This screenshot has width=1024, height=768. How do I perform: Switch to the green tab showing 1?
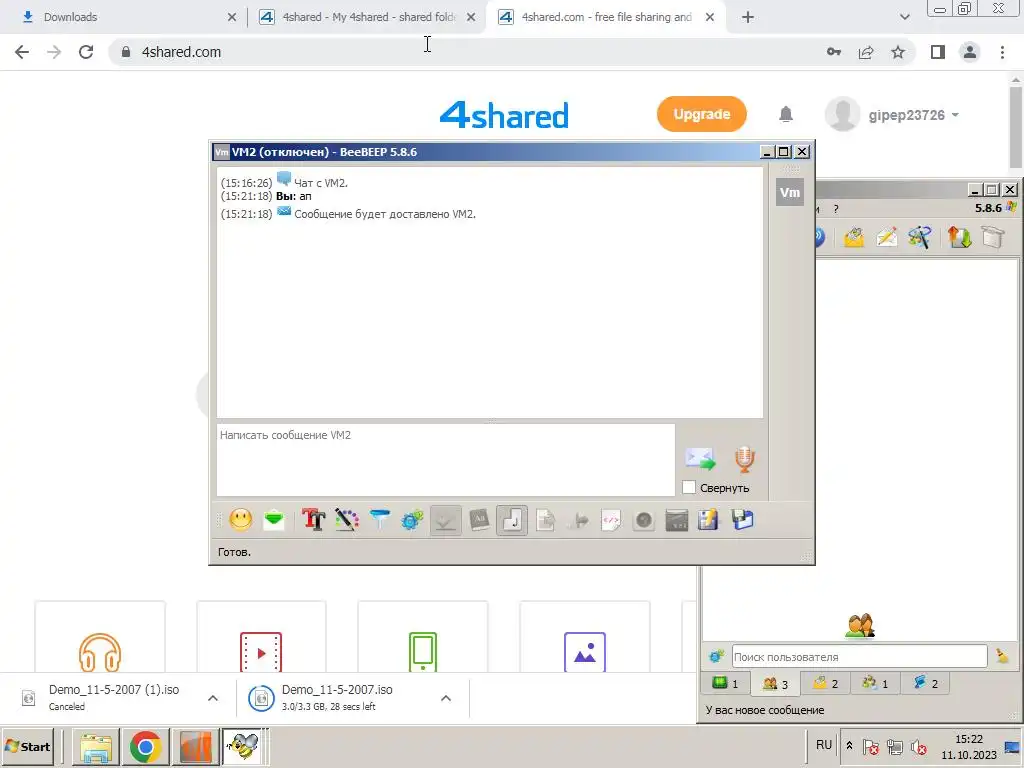[x=725, y=683]
